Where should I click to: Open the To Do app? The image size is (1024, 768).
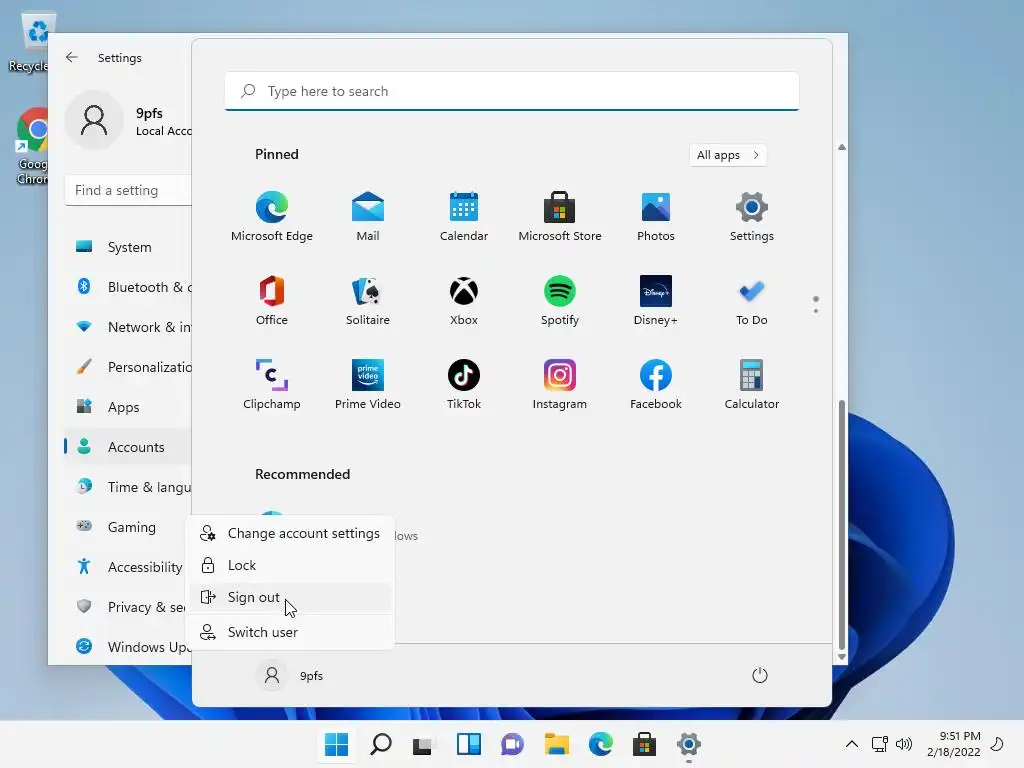point(752,300)
